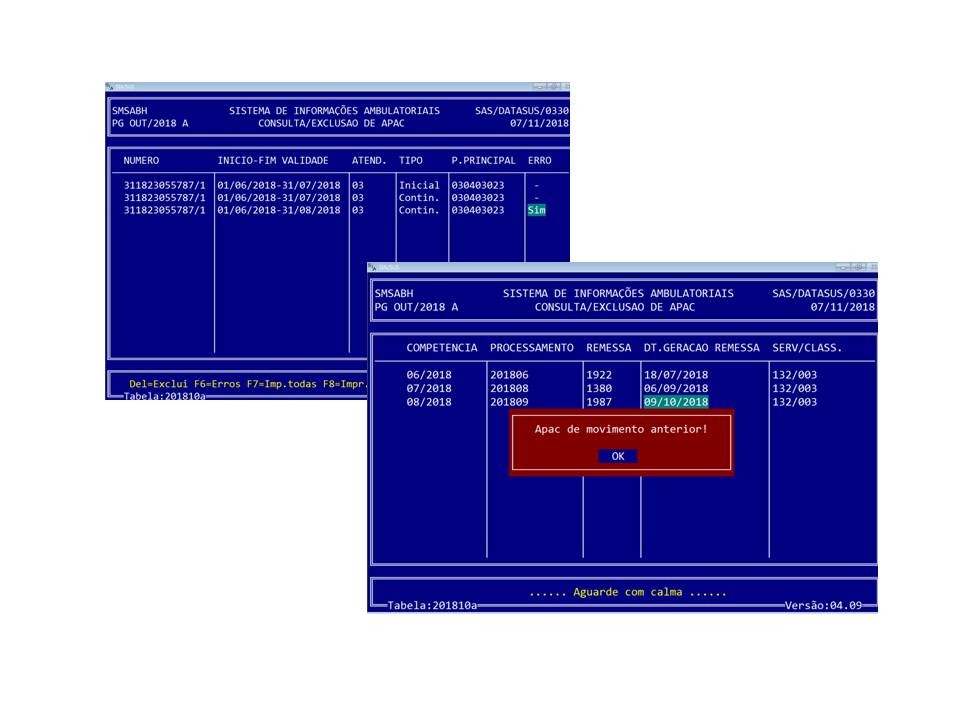Open the front window's title bar system icon
Screen dimensions: 960x720
tap(373, 267)
